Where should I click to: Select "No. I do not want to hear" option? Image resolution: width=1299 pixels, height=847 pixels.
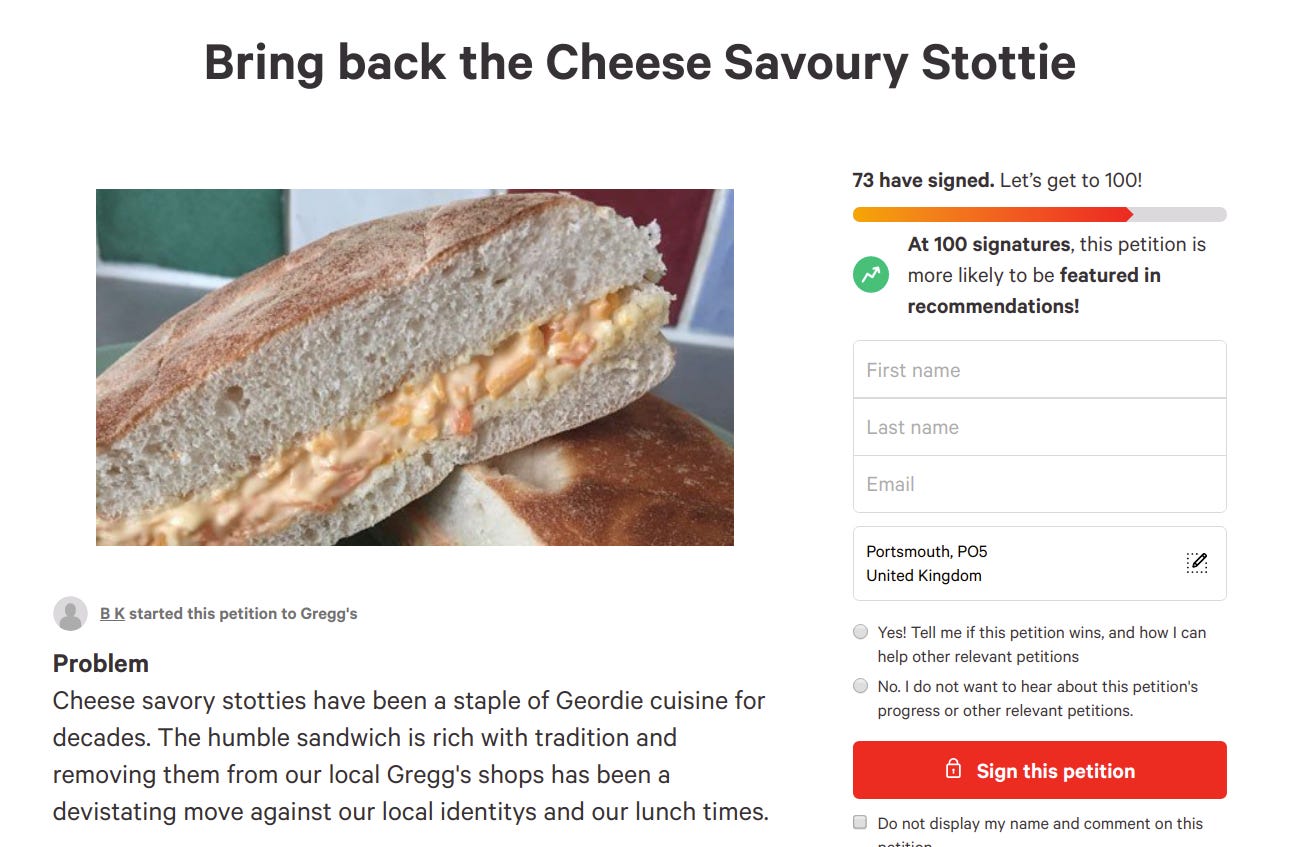coord(860,686)
